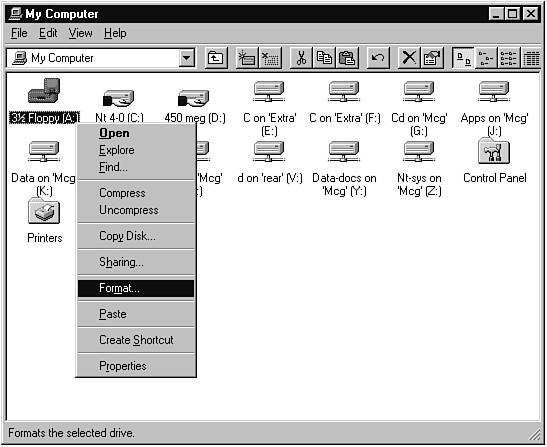Click the Copy toolbar icon

[x=324, y=58]
